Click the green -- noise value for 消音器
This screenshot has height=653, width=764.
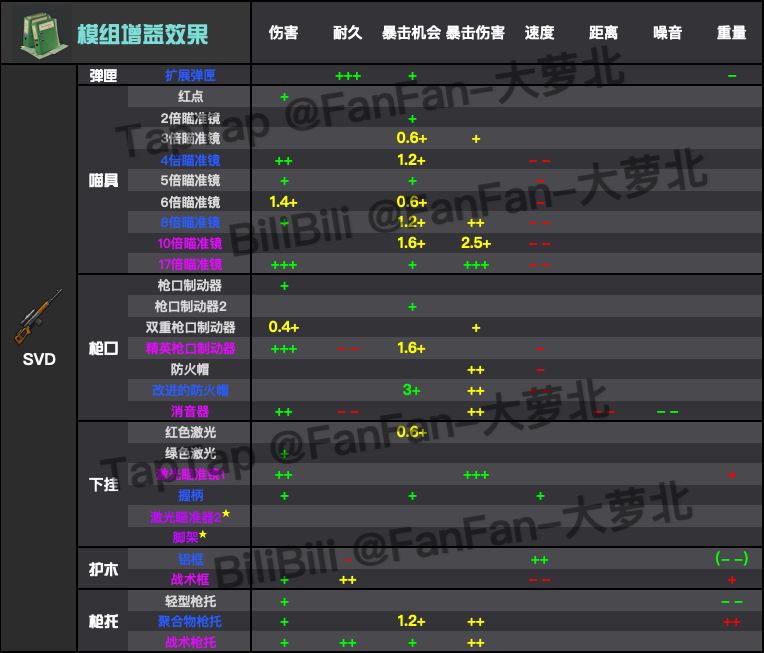point(668,412)
